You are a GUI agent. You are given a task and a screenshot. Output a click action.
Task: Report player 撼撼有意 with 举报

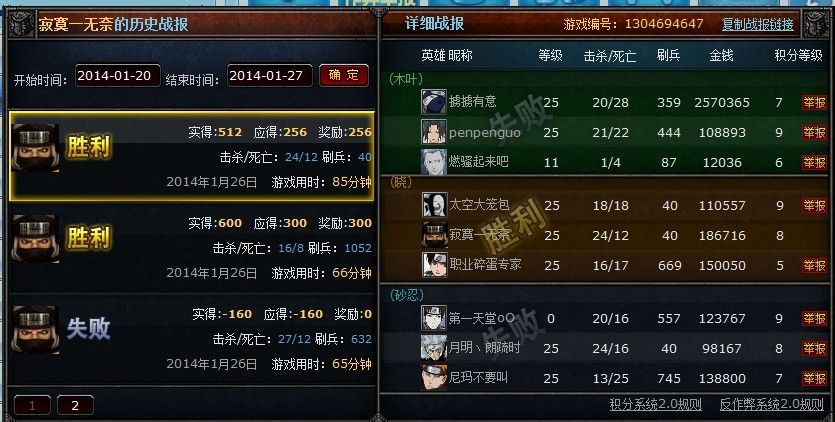[x=814, y=102]
